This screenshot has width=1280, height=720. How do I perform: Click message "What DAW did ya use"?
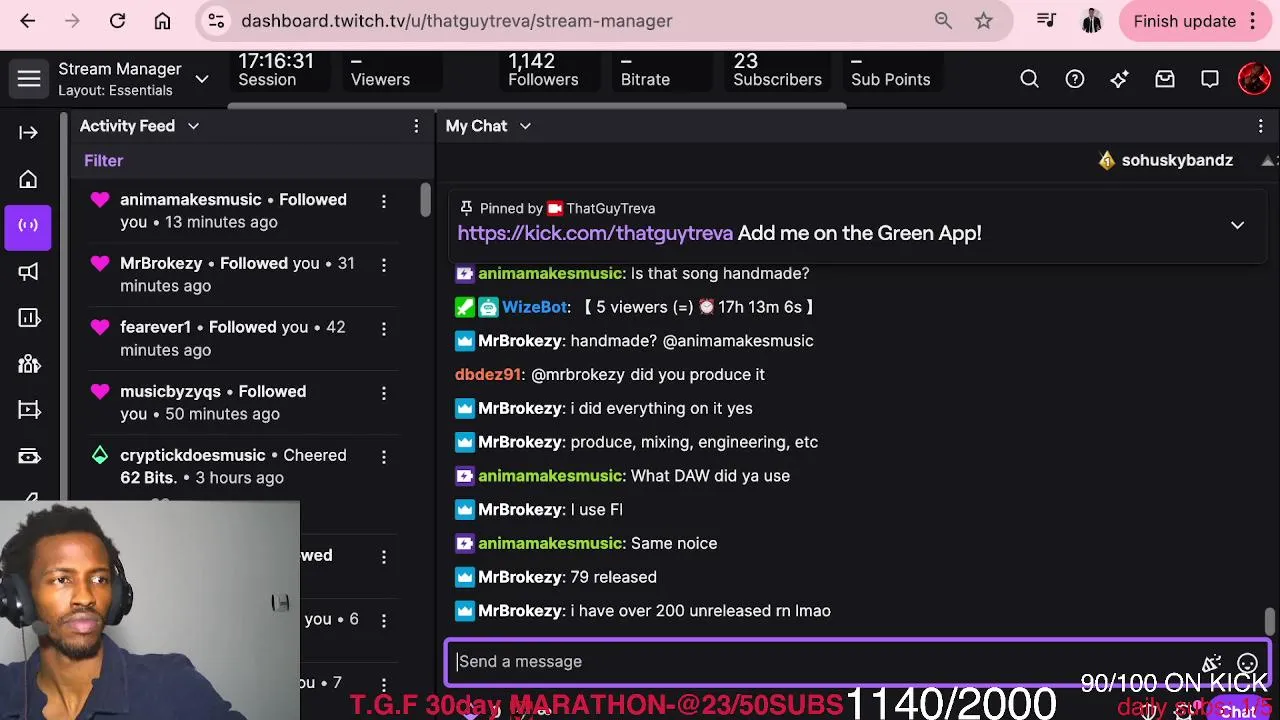[710, 476]
